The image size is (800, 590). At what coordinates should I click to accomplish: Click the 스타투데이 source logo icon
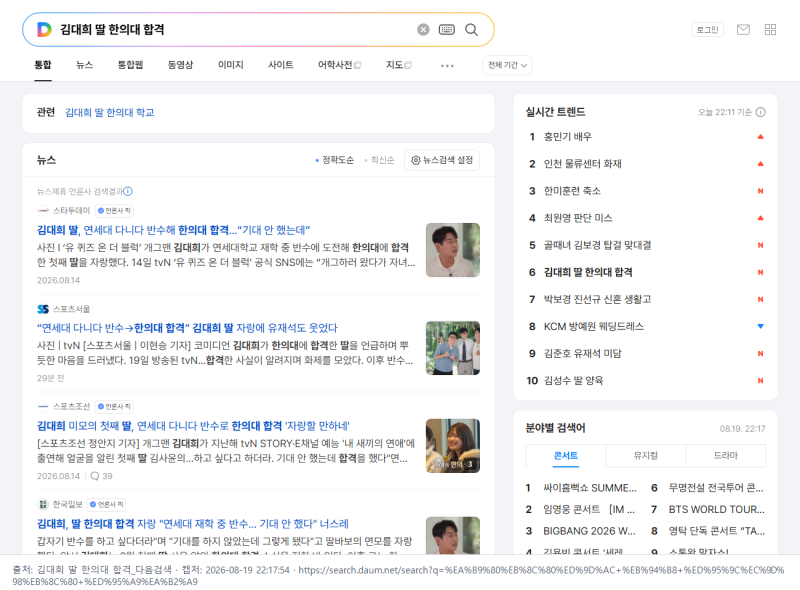[x=43, y=210]
